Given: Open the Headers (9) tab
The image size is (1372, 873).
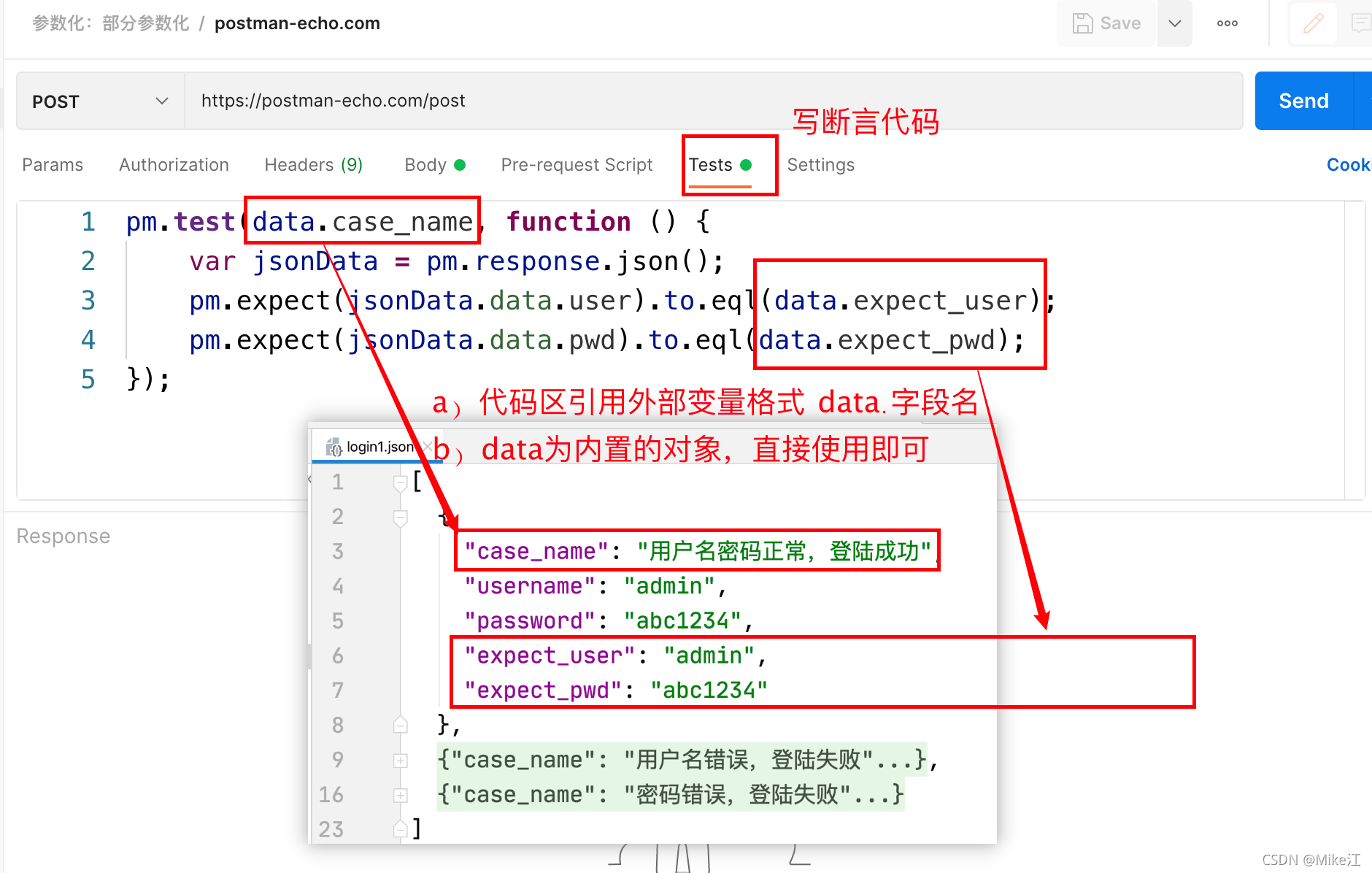Looking at the screenshot, I should 314,165.
